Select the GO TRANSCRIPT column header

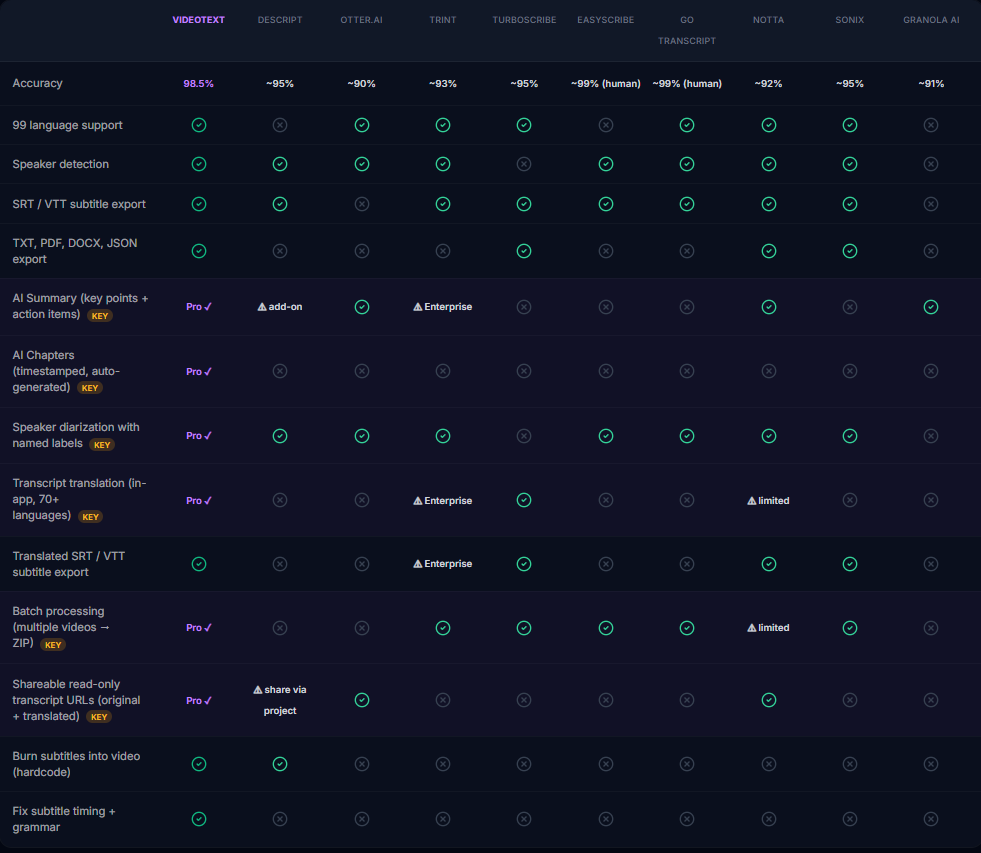point(687,30)
